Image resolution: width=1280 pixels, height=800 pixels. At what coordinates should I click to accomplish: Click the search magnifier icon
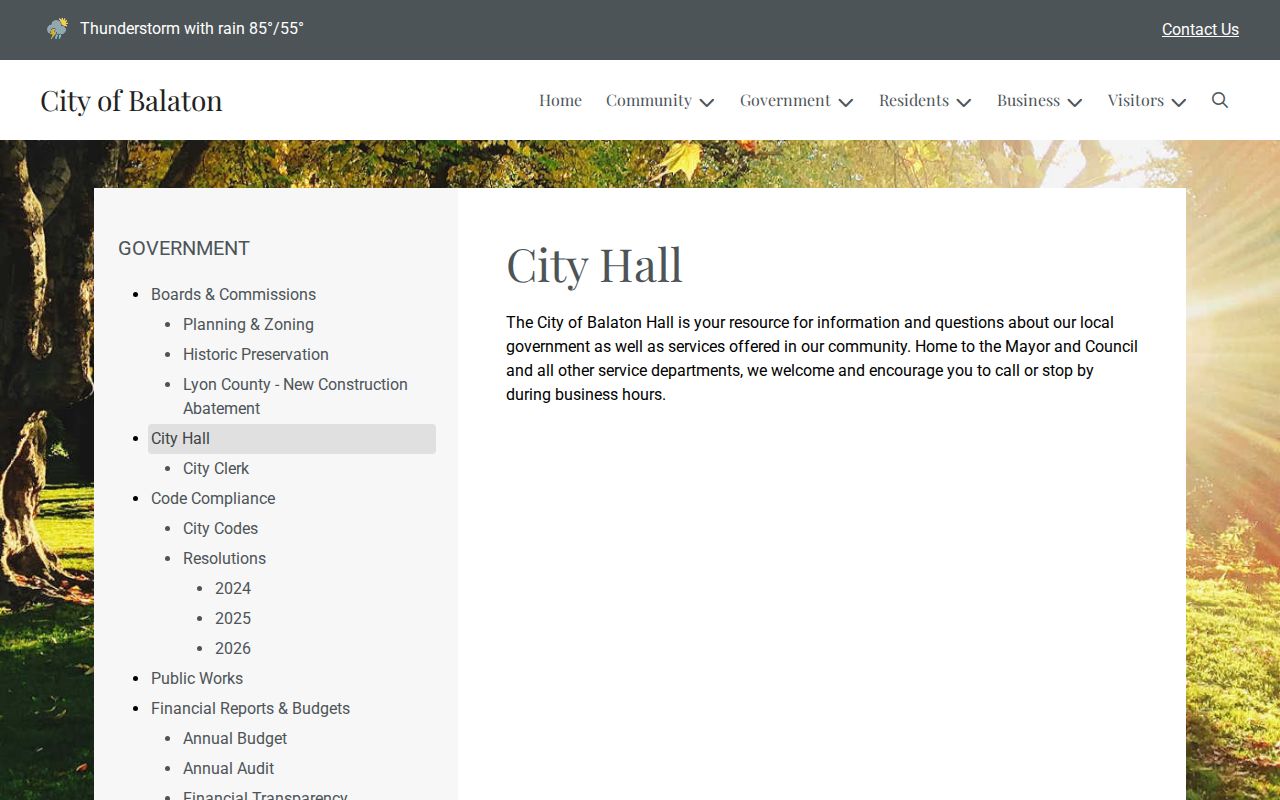pos(1220,100)
